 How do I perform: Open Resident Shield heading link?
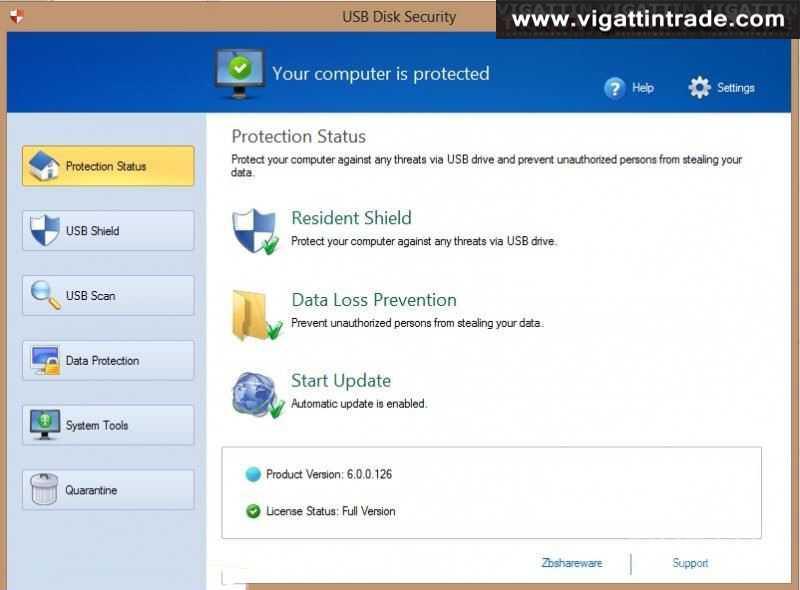click(352, 218)
